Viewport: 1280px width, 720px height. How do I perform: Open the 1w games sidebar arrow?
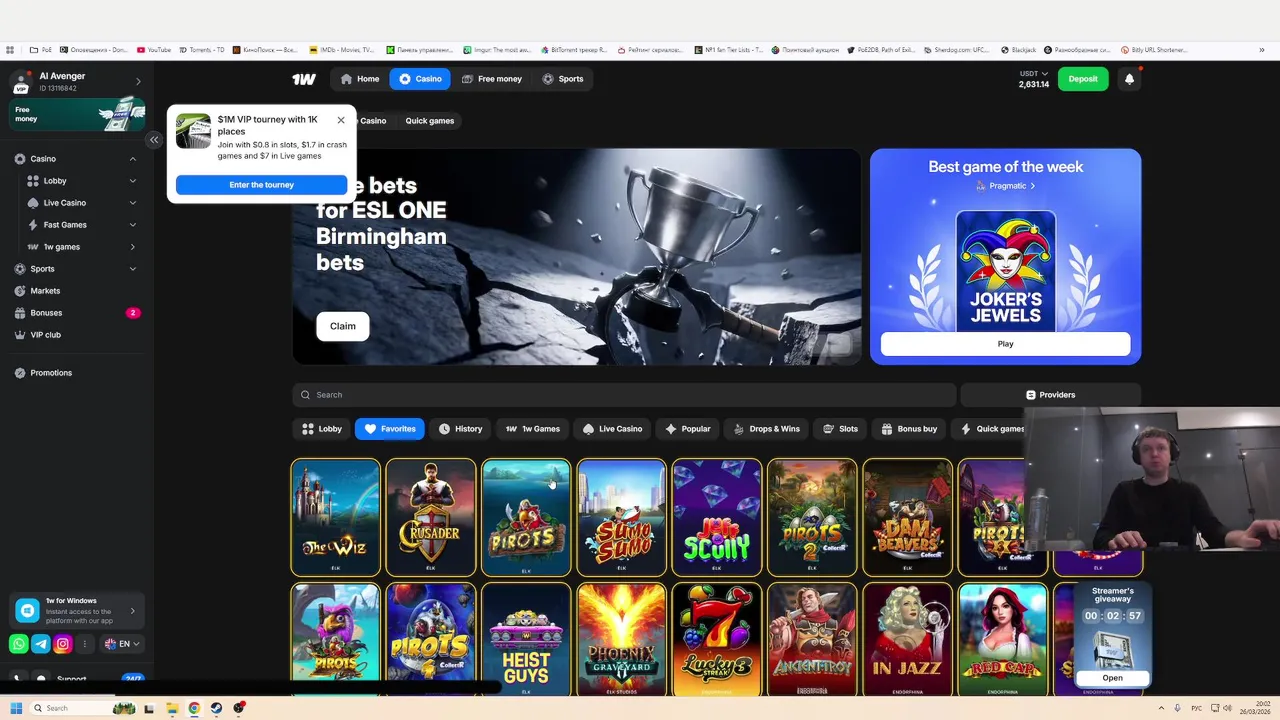(x=132, y=247)
